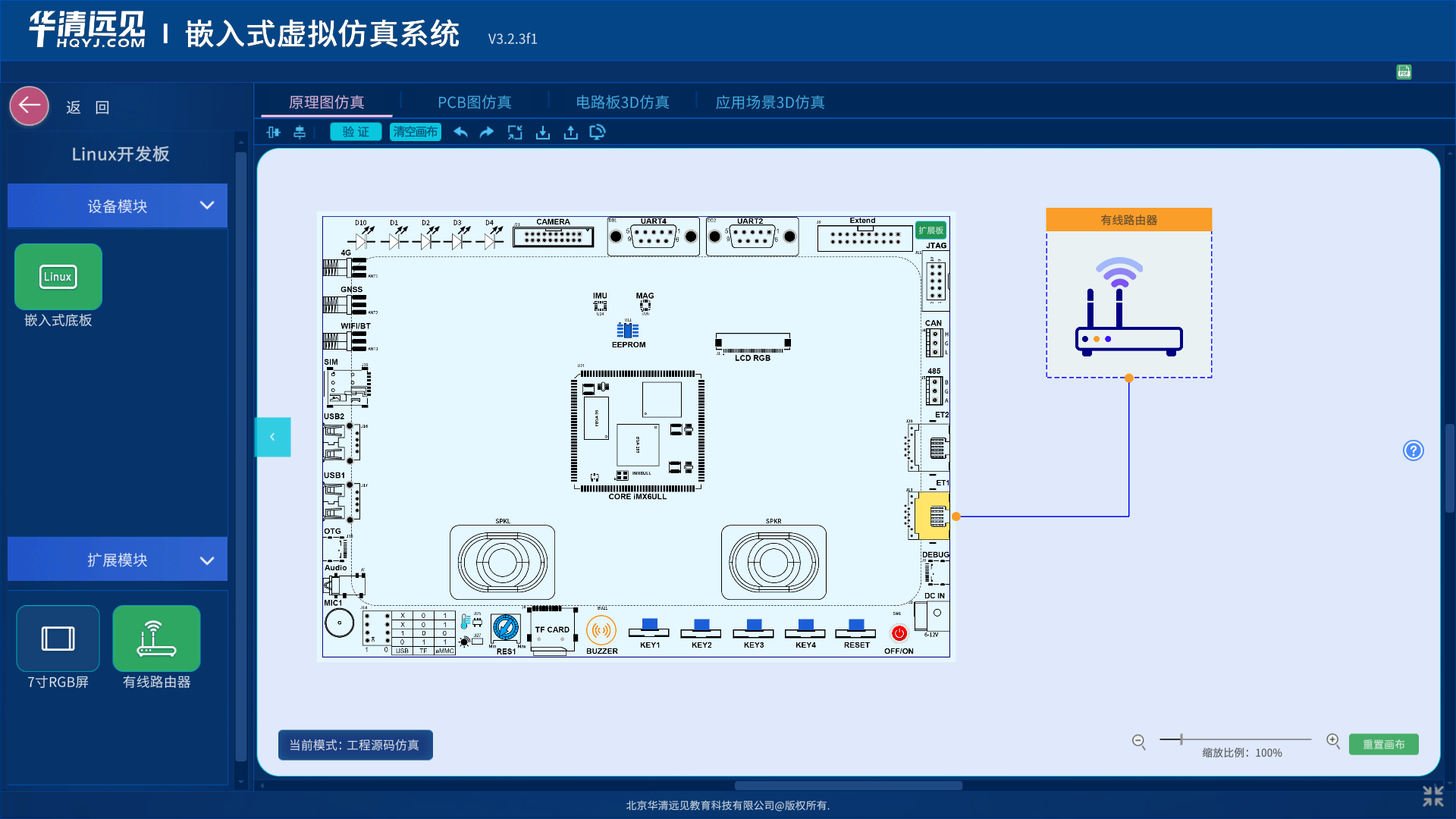
Task: Switch to the PCB图仿真 tab
Action: (x=475, y=102)
